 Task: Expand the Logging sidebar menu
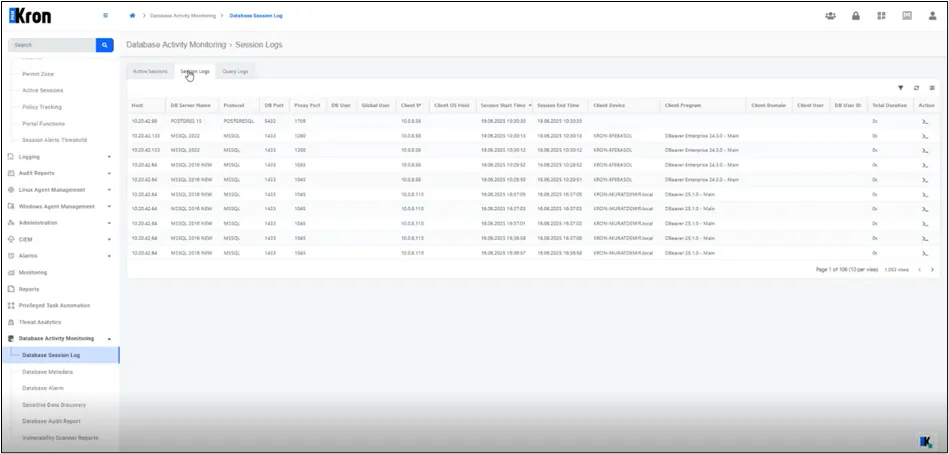(x=60, y=157)
